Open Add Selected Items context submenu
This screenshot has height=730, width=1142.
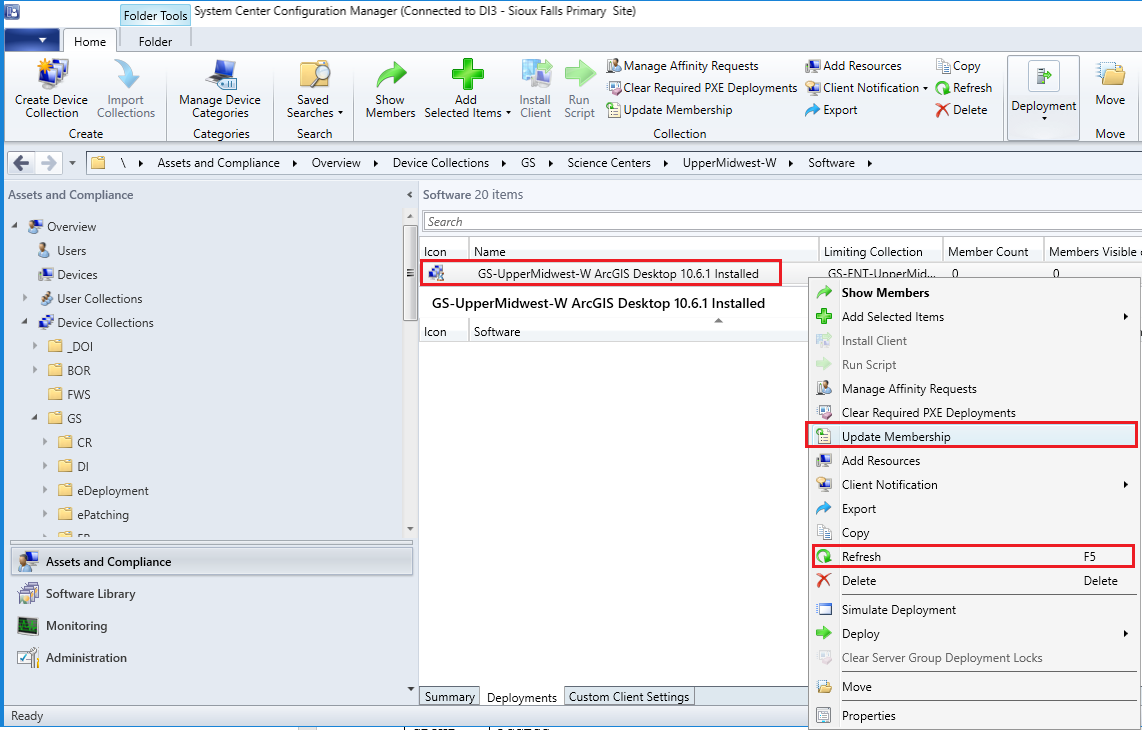pos(974,316)
